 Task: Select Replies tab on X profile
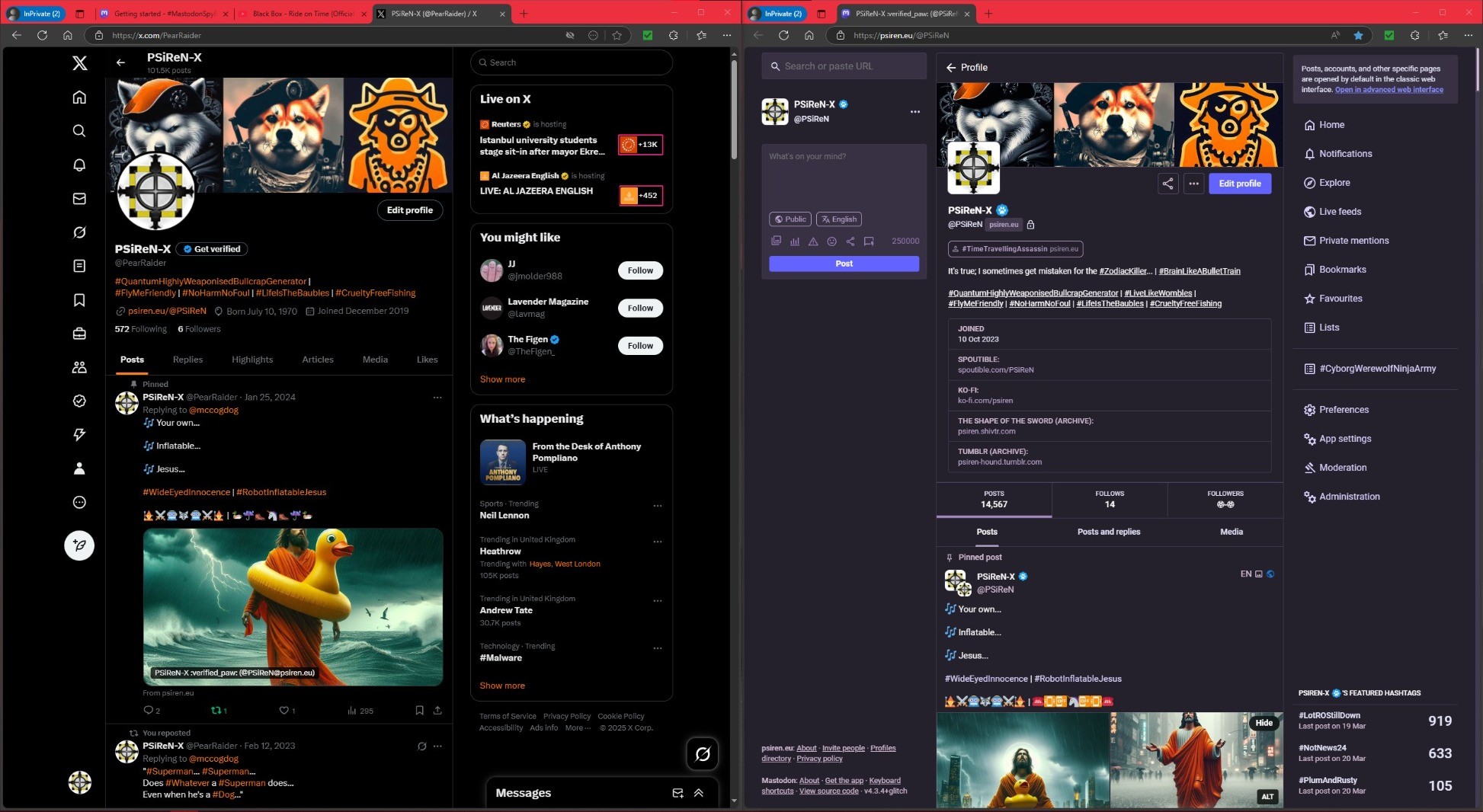tap(187, 360)
